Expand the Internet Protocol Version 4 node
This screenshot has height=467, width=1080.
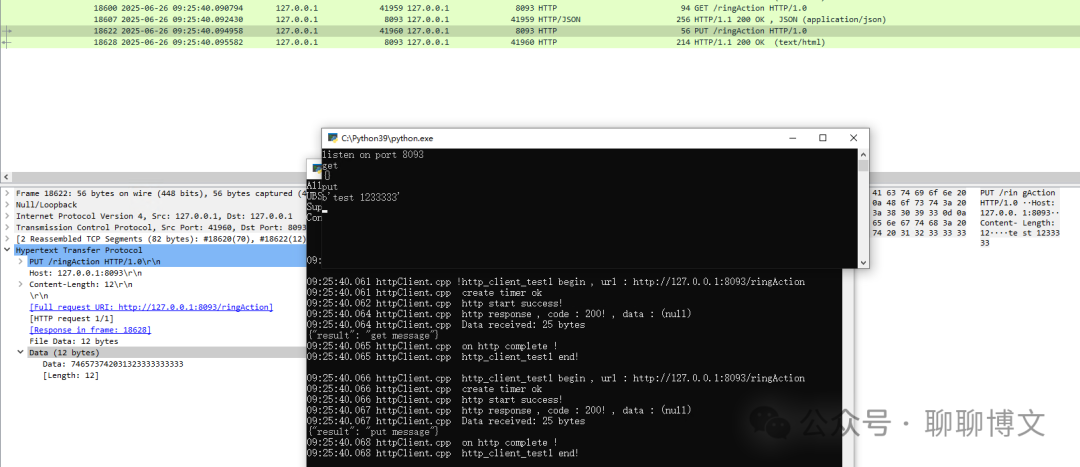click(7, 216)
